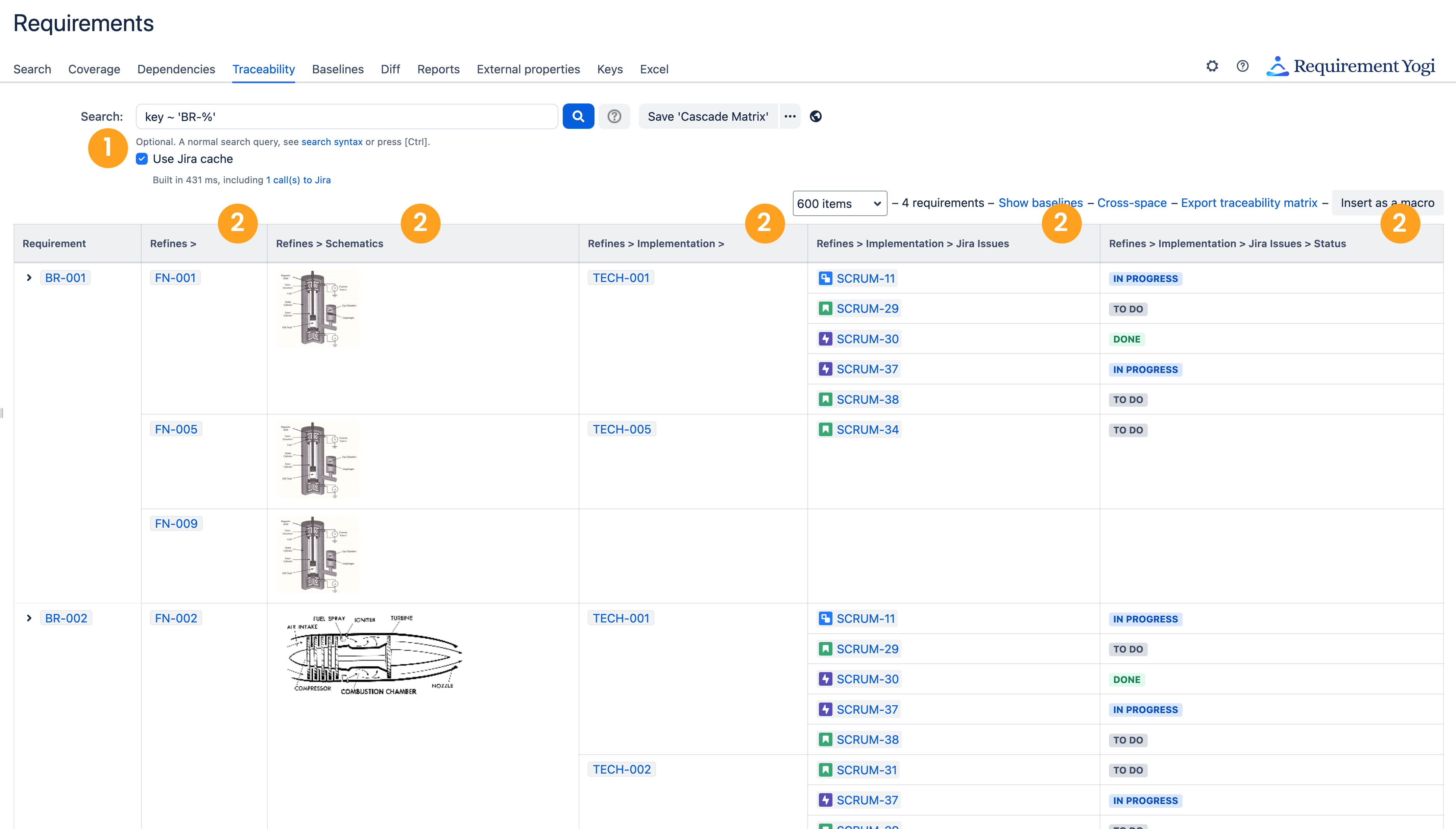
Task: Switch to the Baselines tab
Action: (x=338, y=69)
